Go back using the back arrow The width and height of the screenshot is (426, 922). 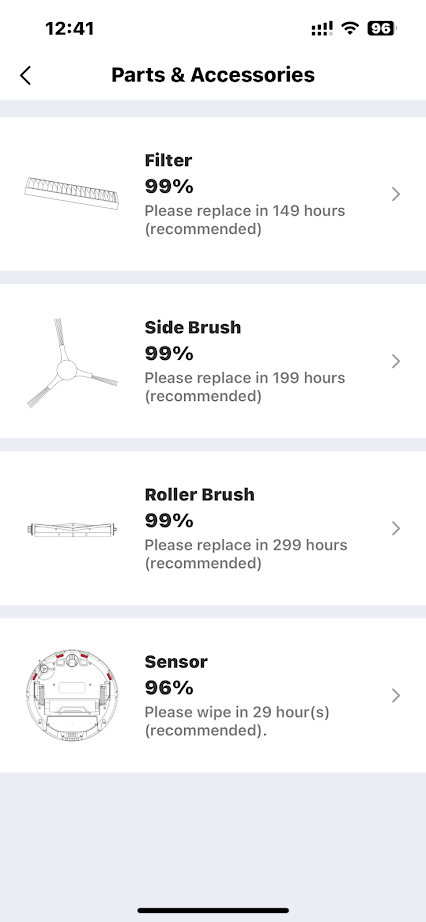click(x=25, y=75)
